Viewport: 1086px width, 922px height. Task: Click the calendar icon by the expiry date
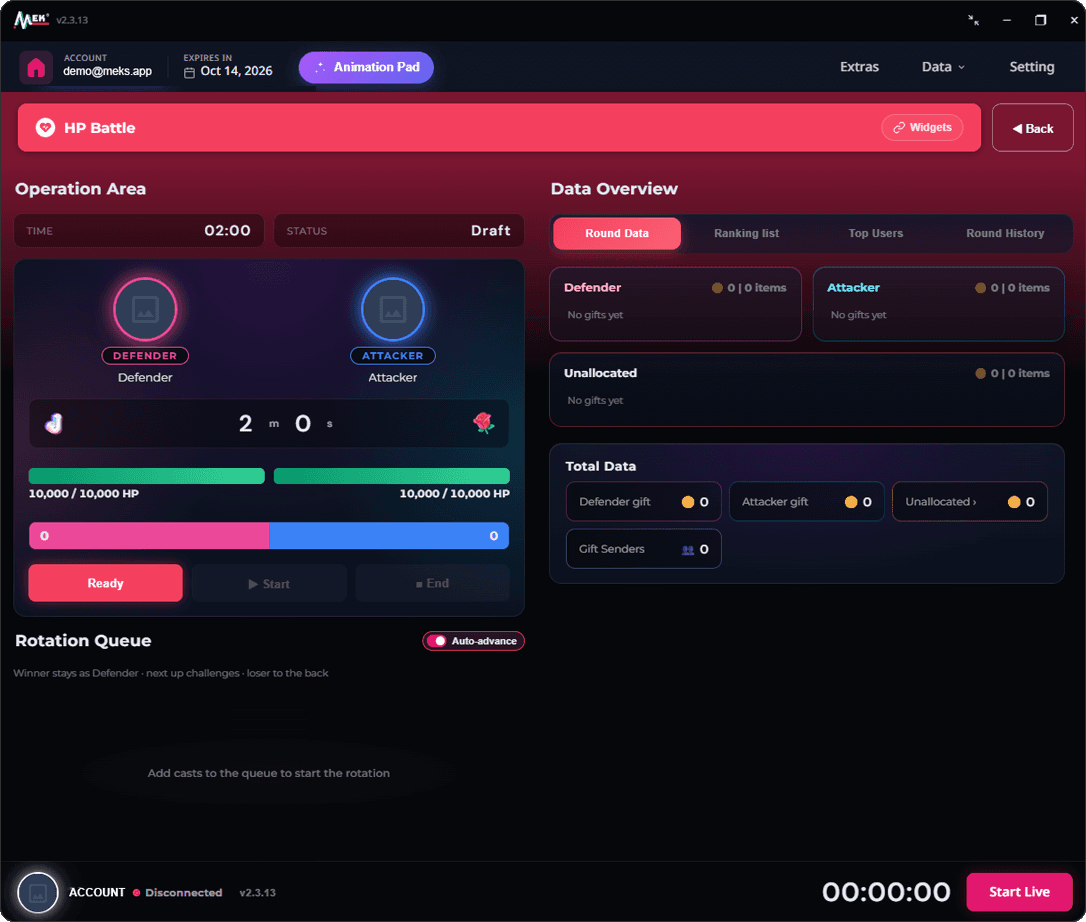[x=189, y=72]
